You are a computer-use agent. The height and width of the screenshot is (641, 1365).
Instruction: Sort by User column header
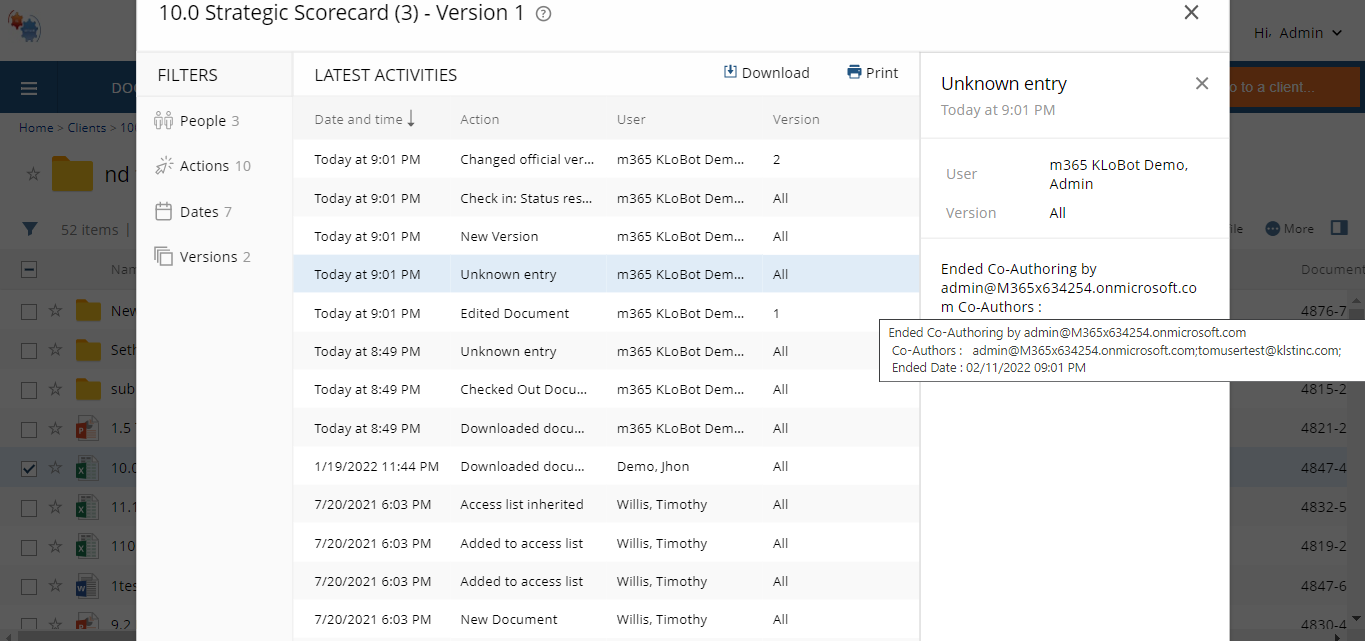coord(631,119)
